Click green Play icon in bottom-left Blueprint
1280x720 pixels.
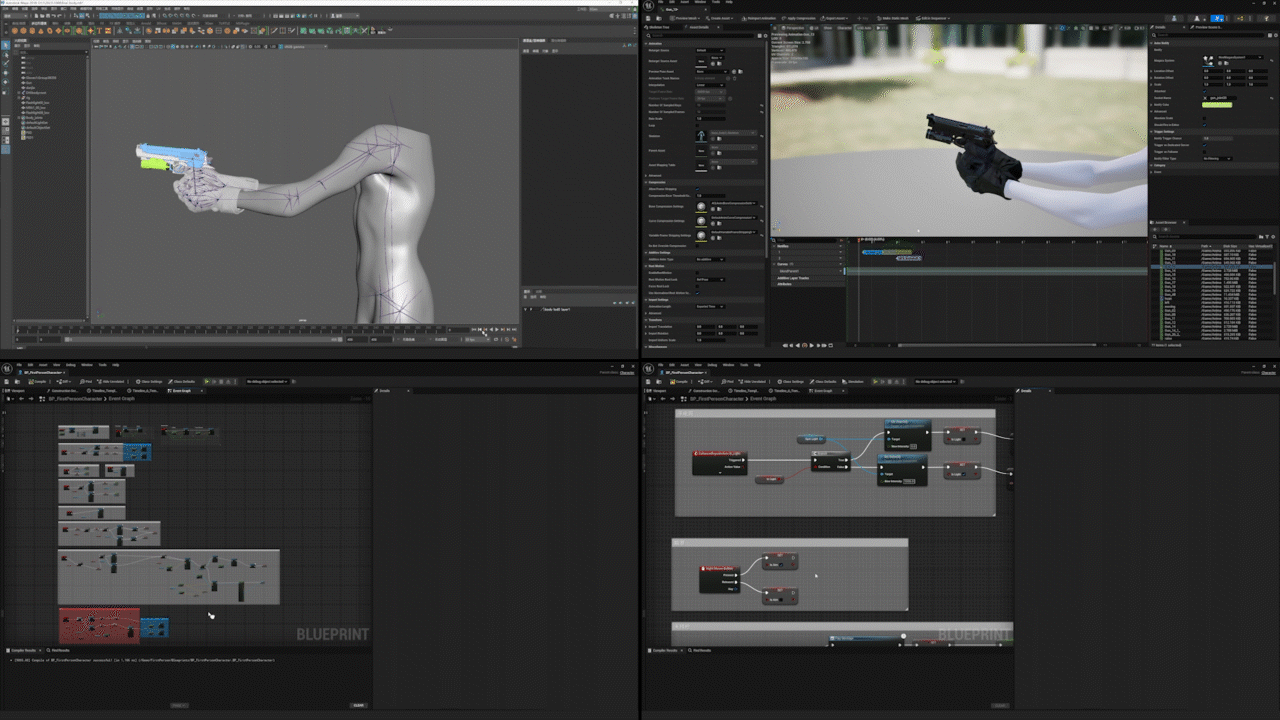tap(206, 382)
